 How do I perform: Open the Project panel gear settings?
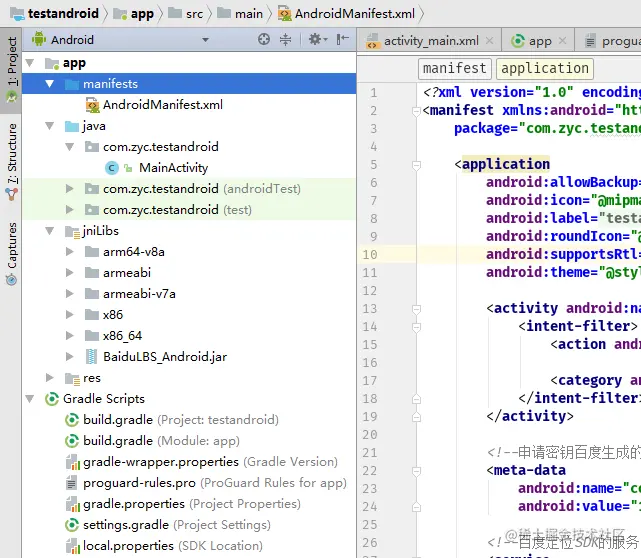318,39
